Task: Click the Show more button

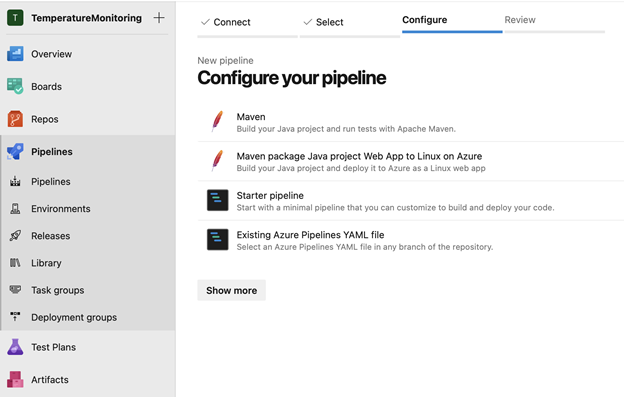Action: click(x=231, y=290)
